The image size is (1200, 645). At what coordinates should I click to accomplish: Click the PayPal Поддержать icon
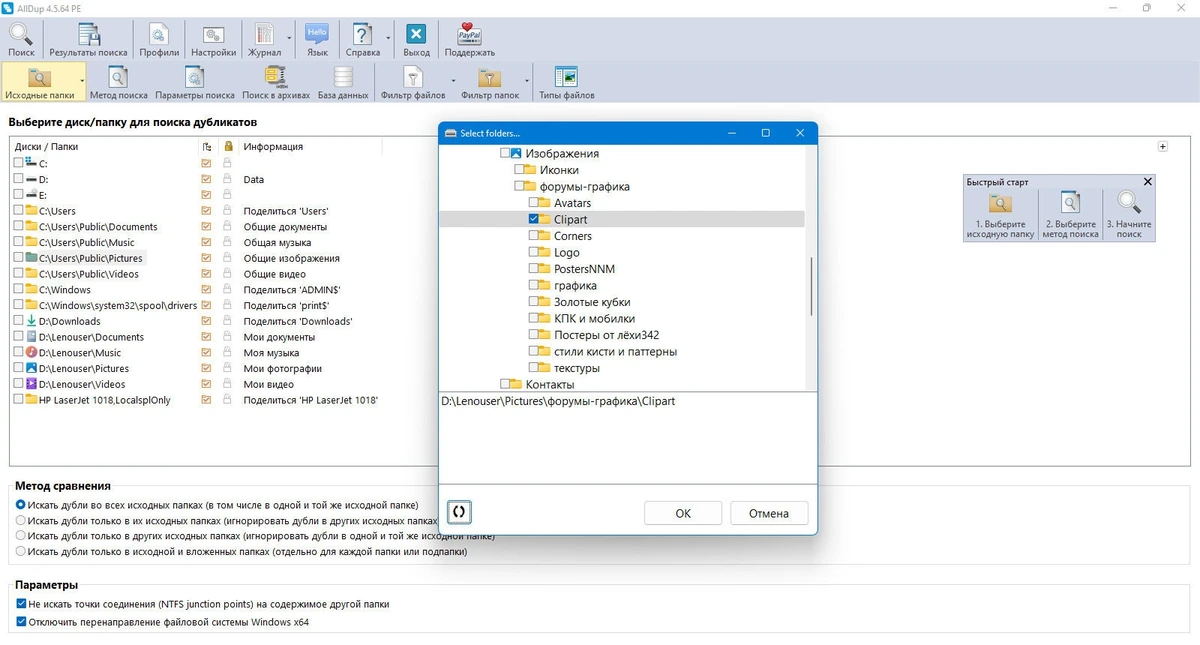point(469,38)
